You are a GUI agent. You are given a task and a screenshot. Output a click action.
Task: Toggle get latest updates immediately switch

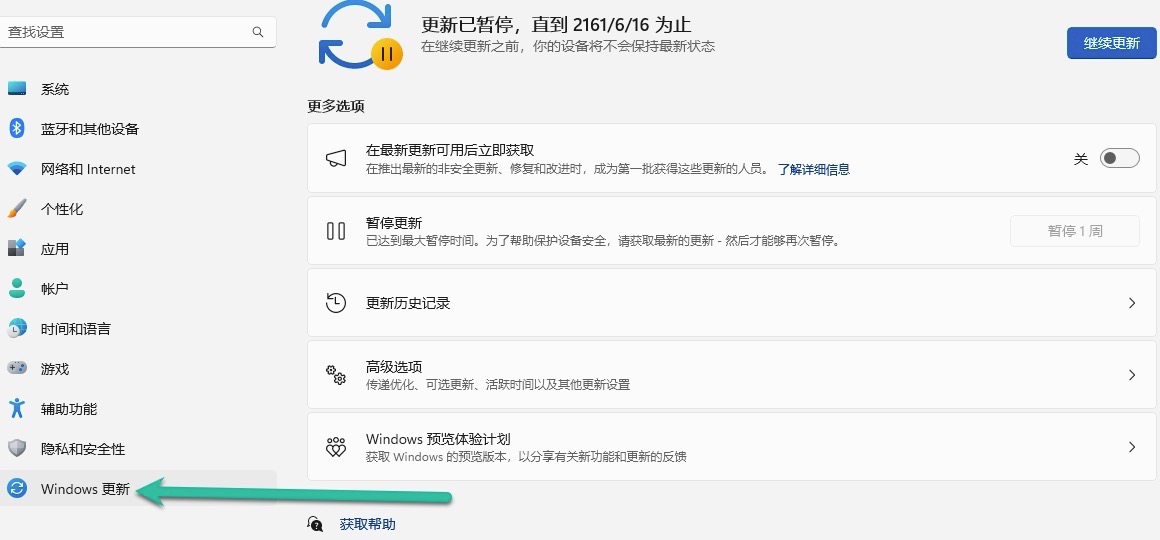click(1119, 158)
